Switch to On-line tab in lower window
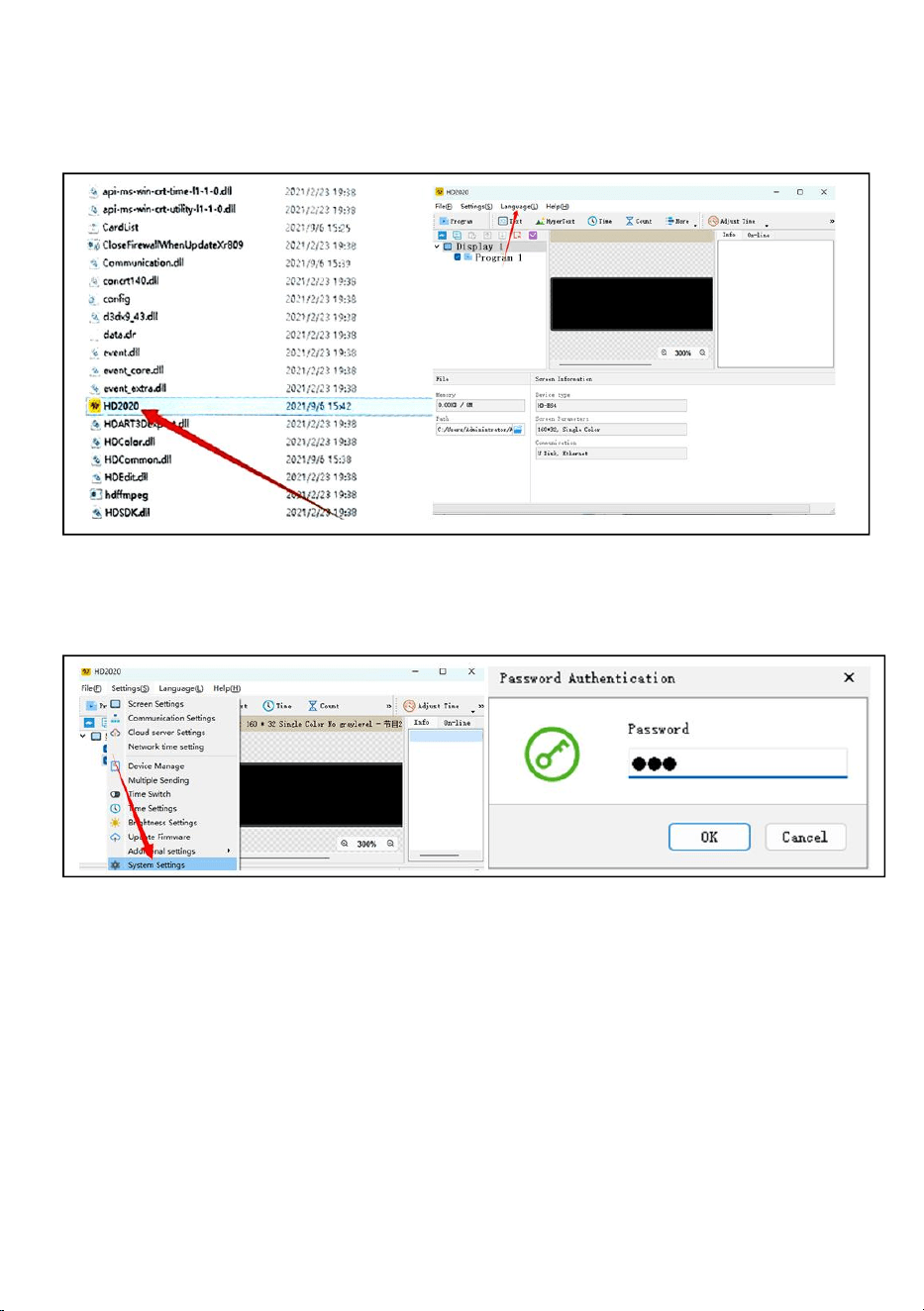 pyautogui.click(x=458, y=723)
